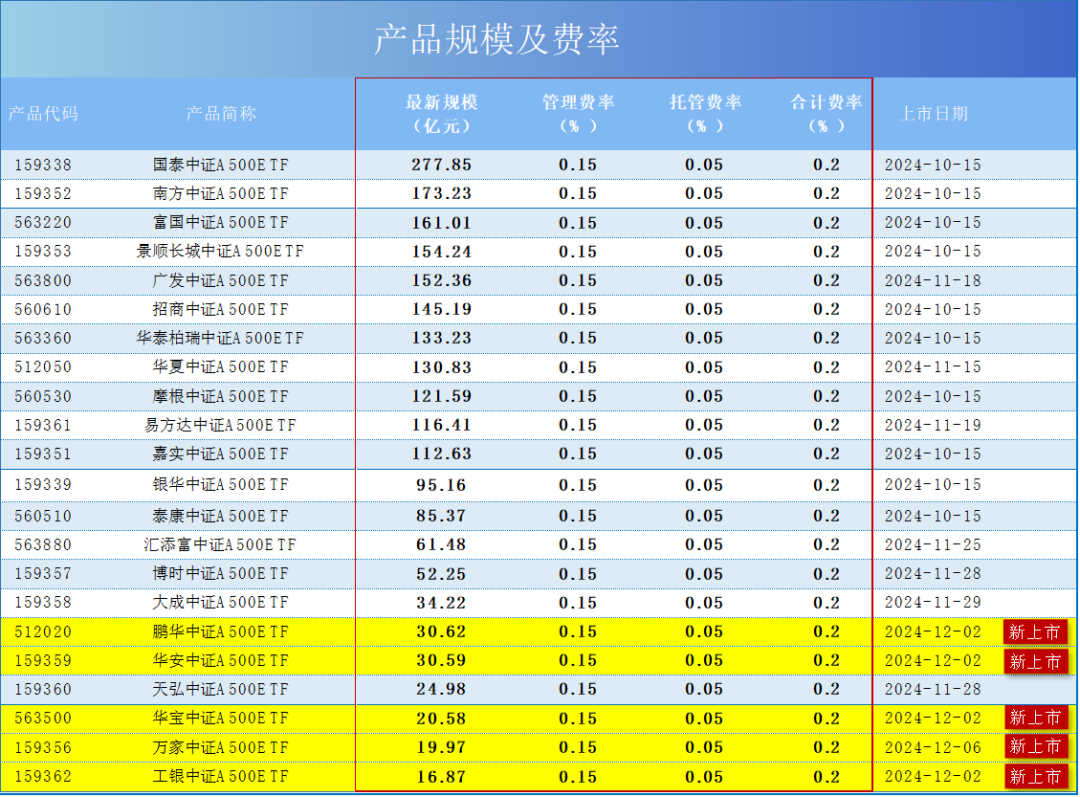
Task: Select the name 南方中证A500ETF
Action: pyautogui.click(x=221, y=194)
